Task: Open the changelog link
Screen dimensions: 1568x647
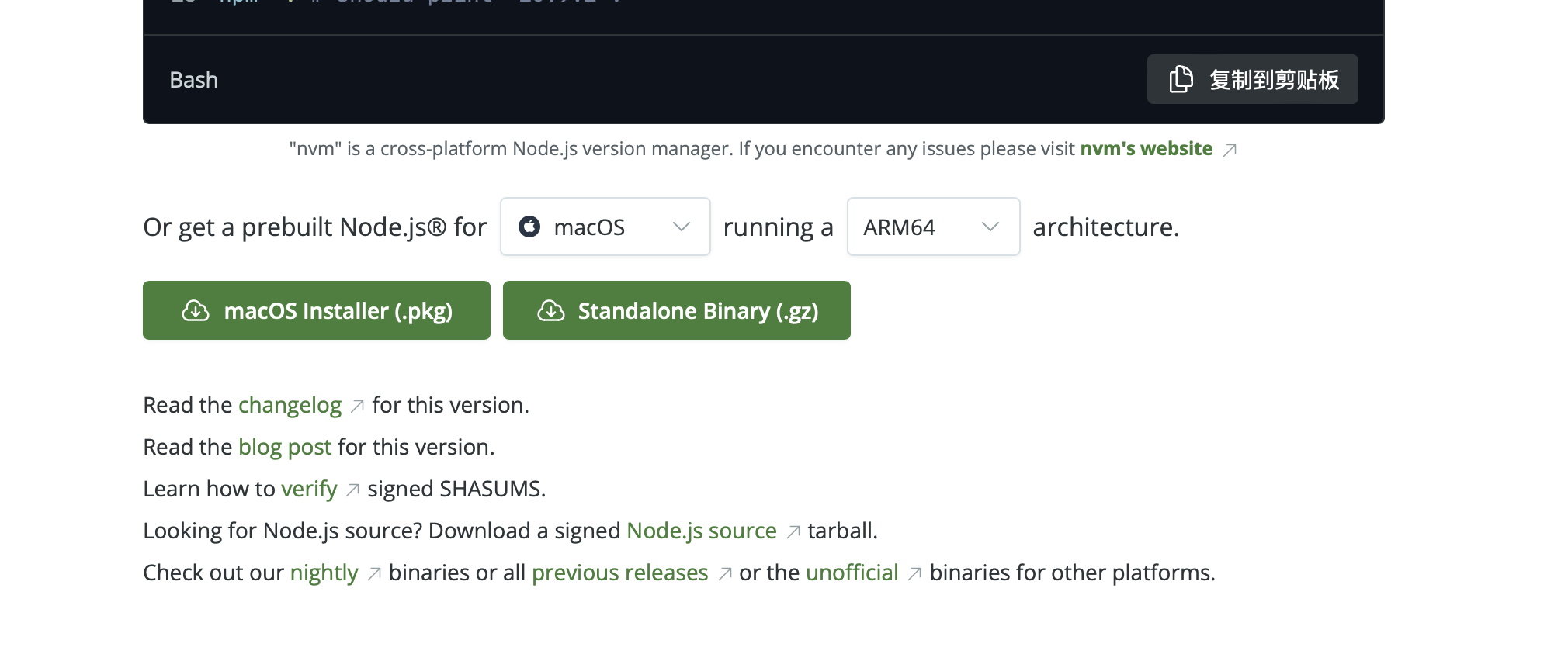Action: point(290,405)
